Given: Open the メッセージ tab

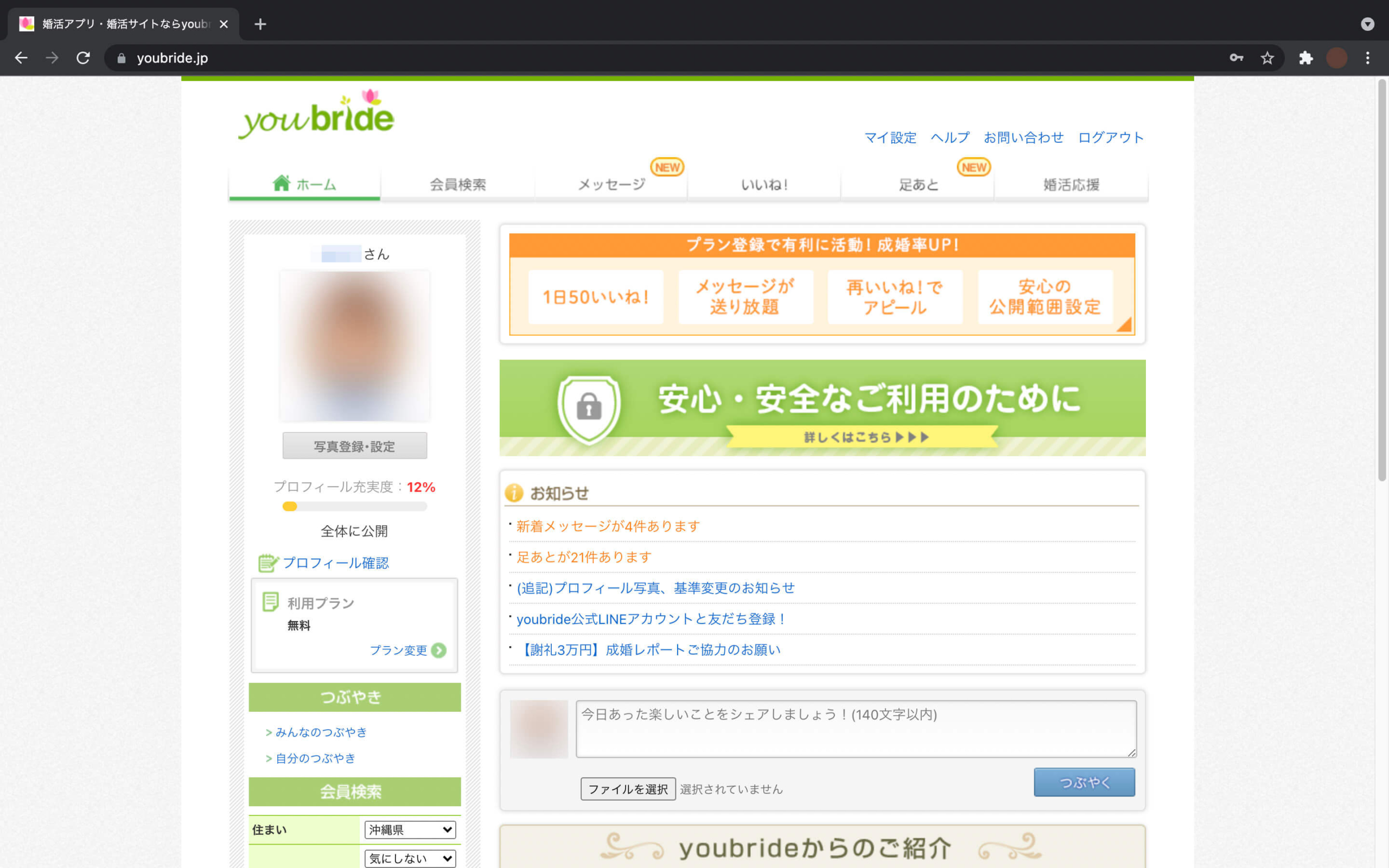Looking at the screenshot, I should click(611, 184).
